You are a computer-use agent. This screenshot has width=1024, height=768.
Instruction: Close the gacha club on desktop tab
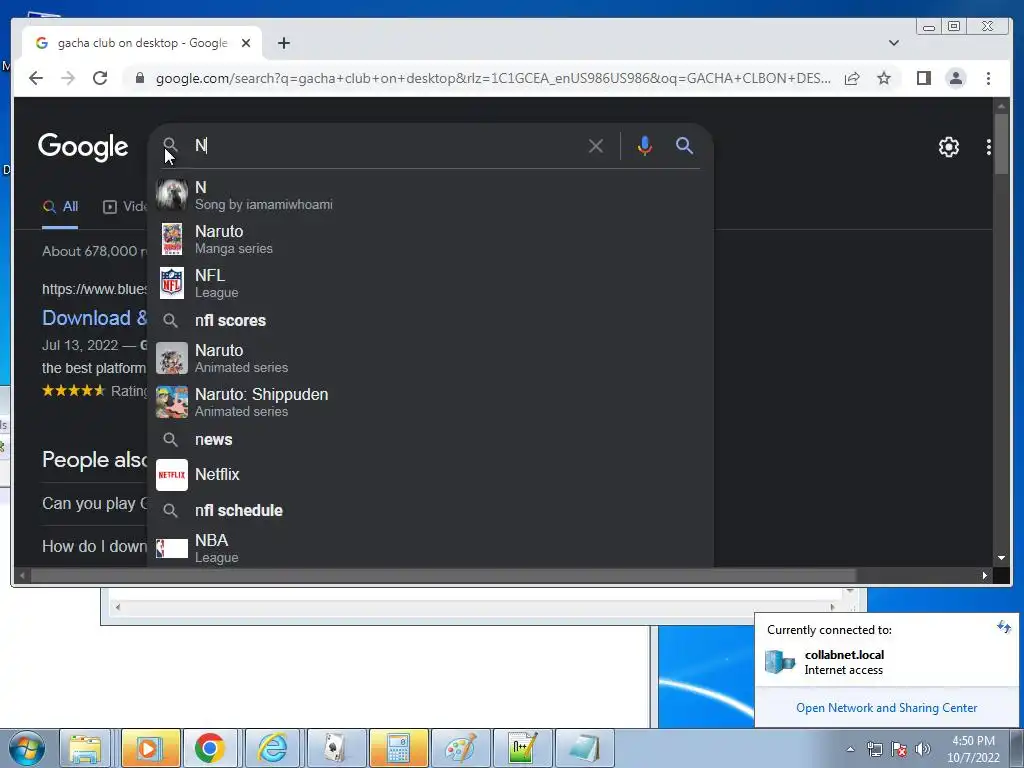tap(246, 43)
